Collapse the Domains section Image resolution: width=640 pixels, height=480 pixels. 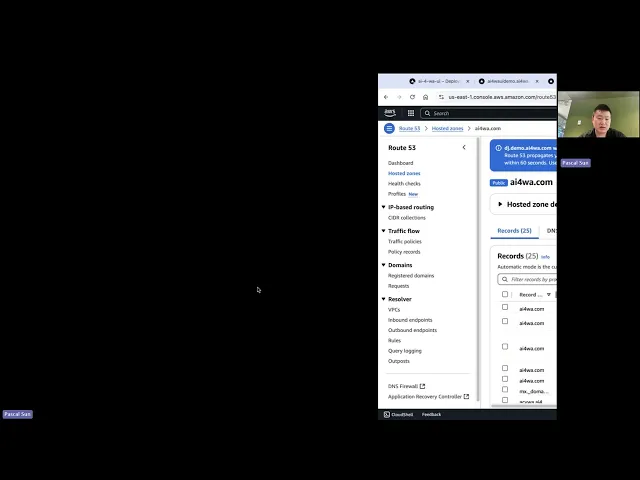383,265
